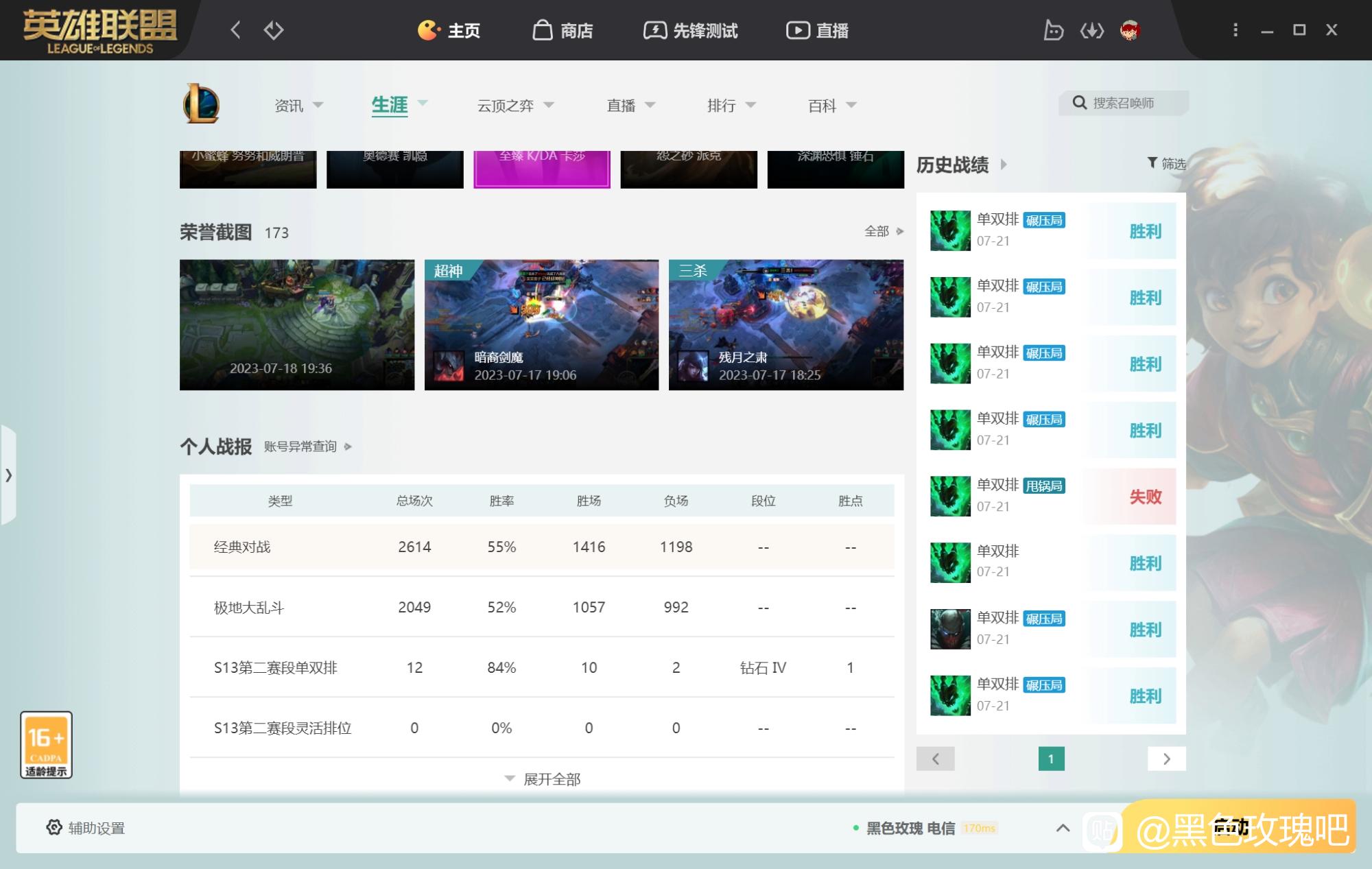This screenshot has width=1372, height=869.
Task: Open the 单双排 match without tag
Action: point(1052,562)
